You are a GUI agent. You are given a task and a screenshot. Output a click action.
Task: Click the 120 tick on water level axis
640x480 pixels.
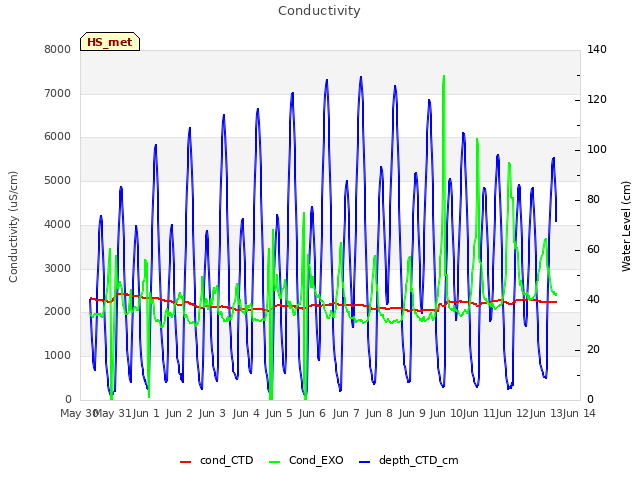[597, 100]
